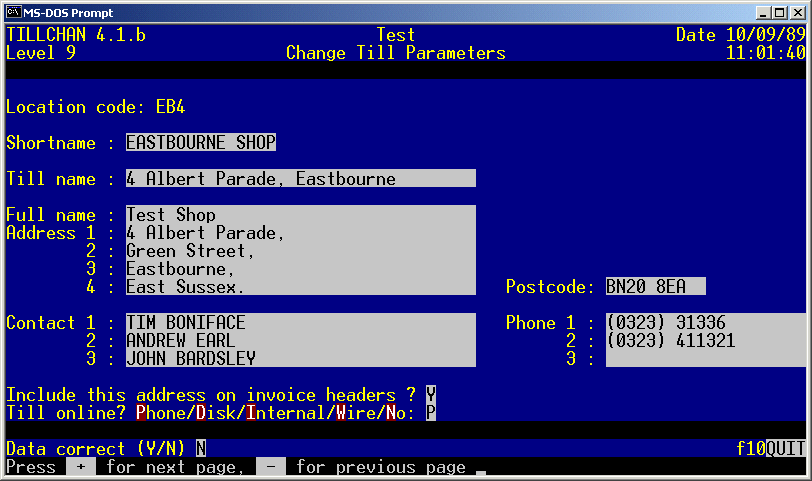
Task: Click Address line 4 East Sussex field
Action: [300, 287]
